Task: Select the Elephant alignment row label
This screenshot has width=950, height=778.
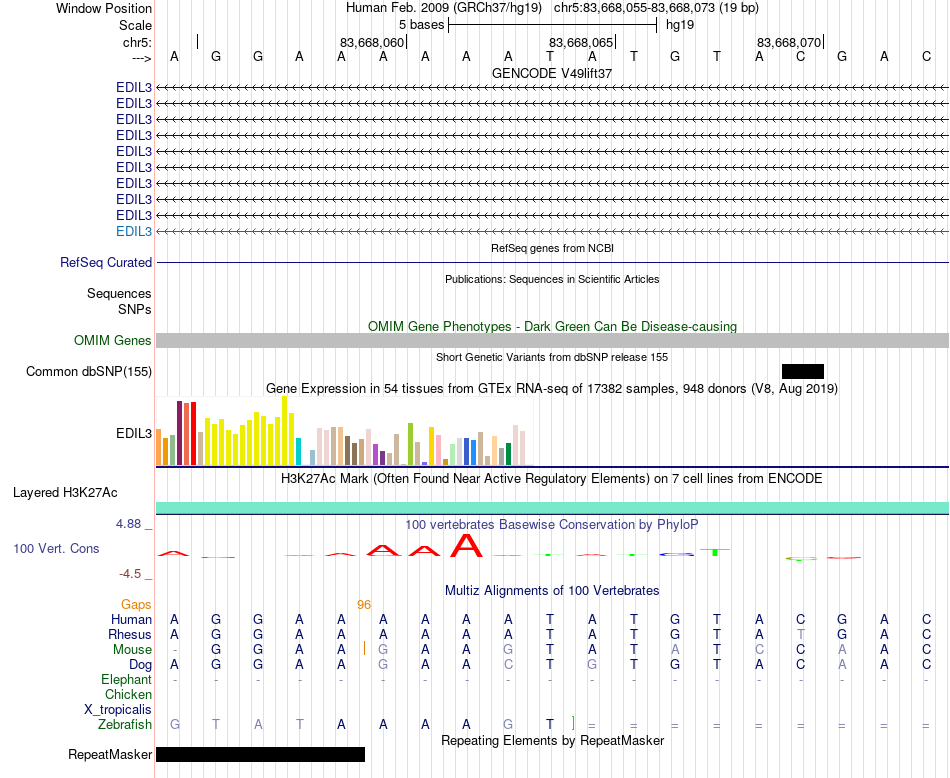Action: click(127, 679)
